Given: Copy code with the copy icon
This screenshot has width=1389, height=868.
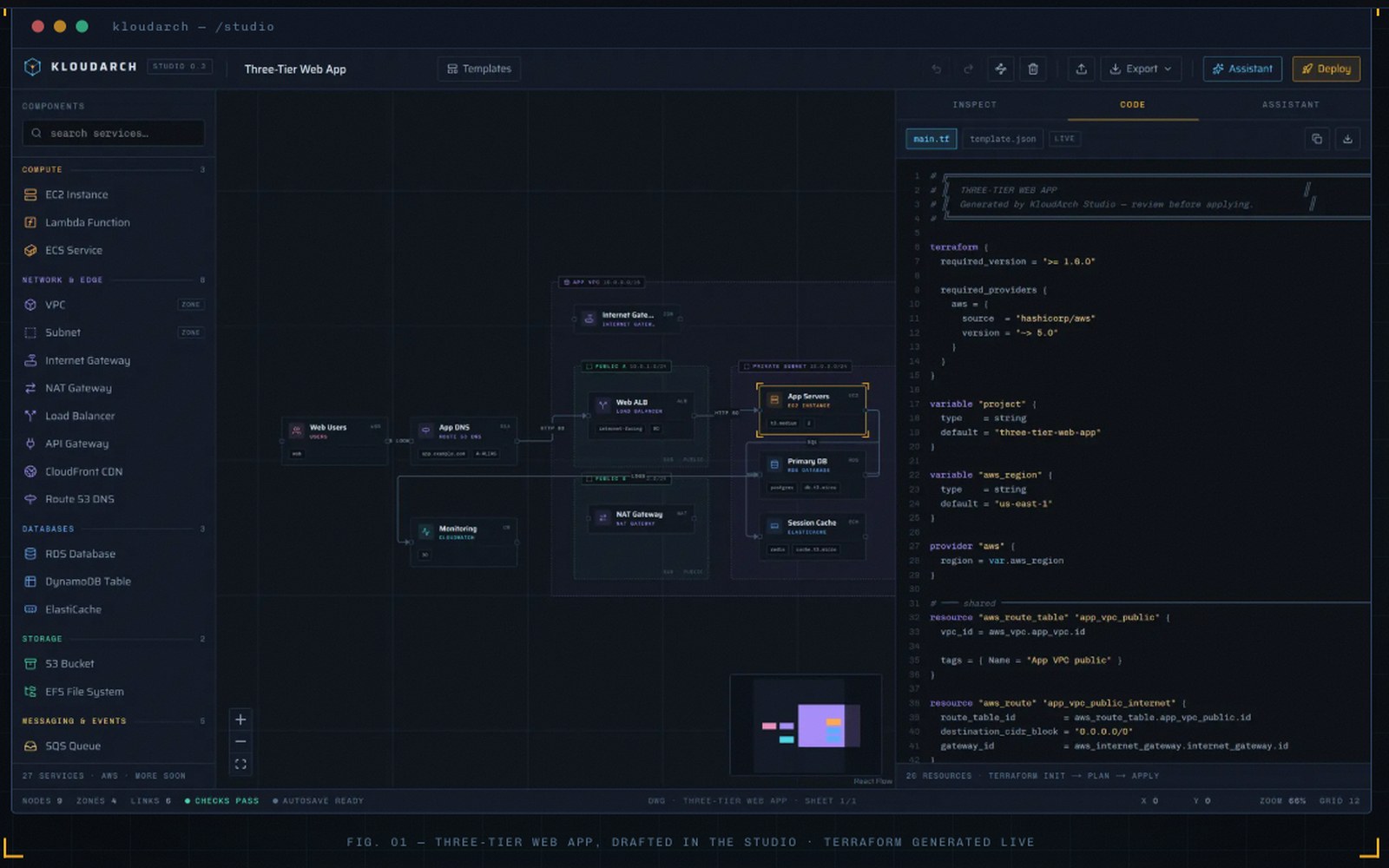Looking at the screenshot, I should tap(1317, 139).
